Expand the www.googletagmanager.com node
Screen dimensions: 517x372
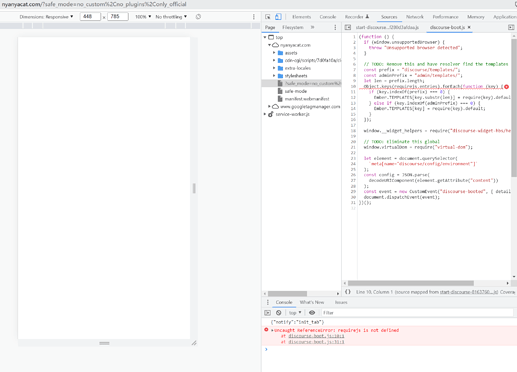[x=269, y=106]
